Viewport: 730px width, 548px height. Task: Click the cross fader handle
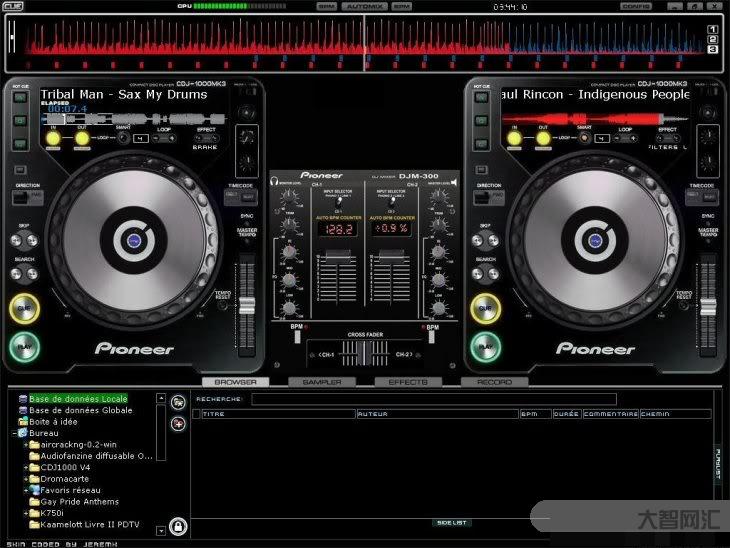pyautogui.click(x=365, y=353)
